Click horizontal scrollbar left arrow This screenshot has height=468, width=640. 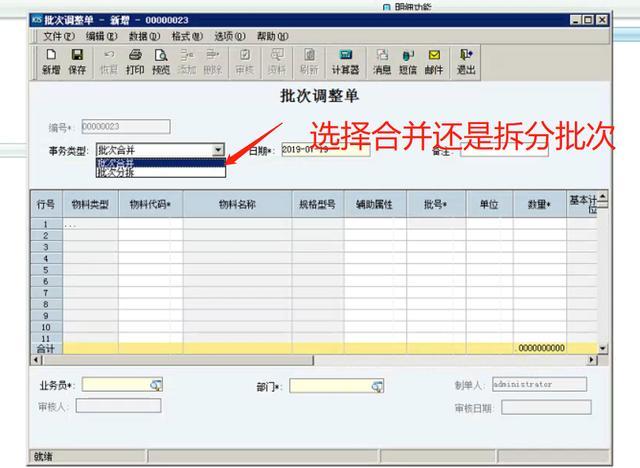click(x=37, y=360)
